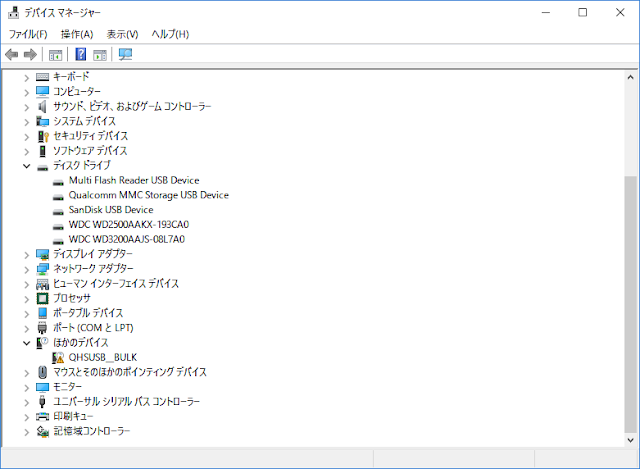Image resolution: width=640 pixels, height=469 pixels.
Task: Maximize the デバイス マネージャー window
Action: tap(583, 12)
